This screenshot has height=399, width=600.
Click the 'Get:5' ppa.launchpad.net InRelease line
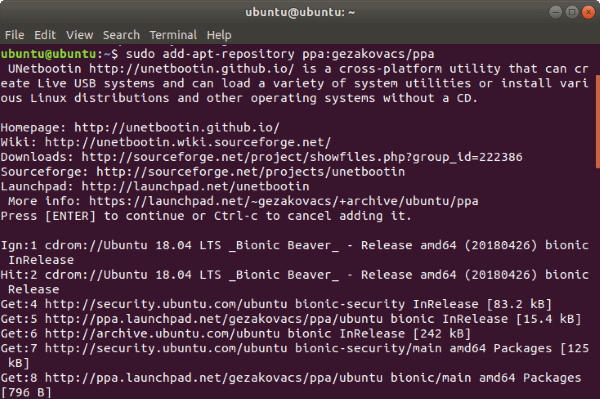click(x=291, y=319)
